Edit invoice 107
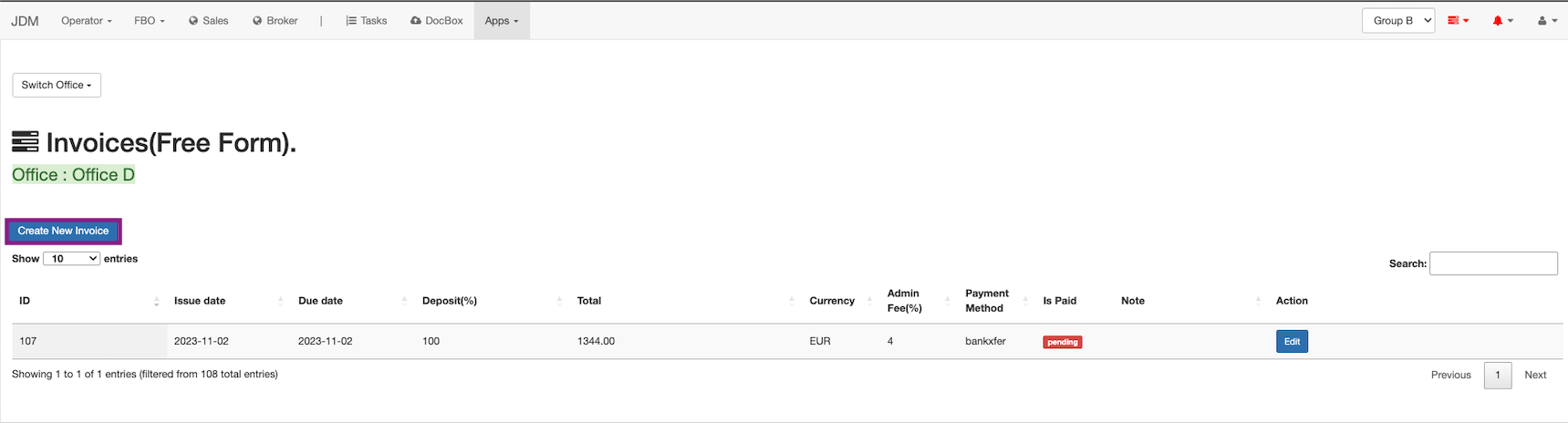The image size is (1568, 423). tap(1291, 342)
